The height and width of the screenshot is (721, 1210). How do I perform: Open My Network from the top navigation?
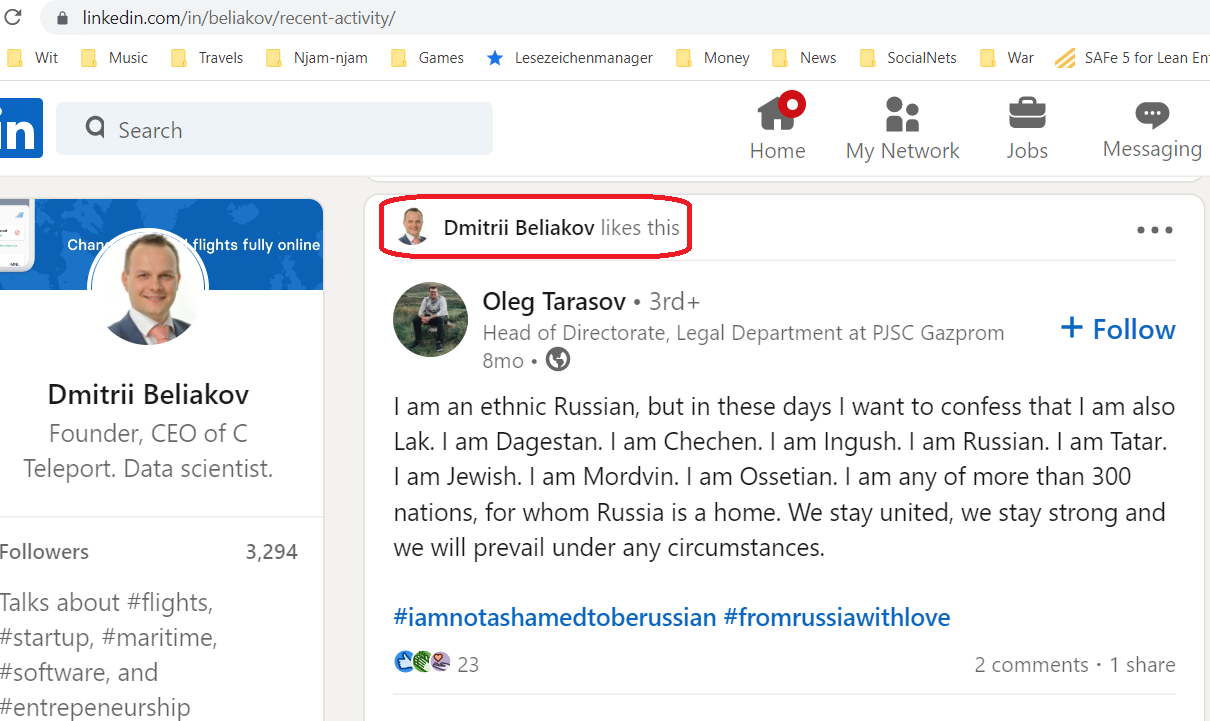(902, 128)
